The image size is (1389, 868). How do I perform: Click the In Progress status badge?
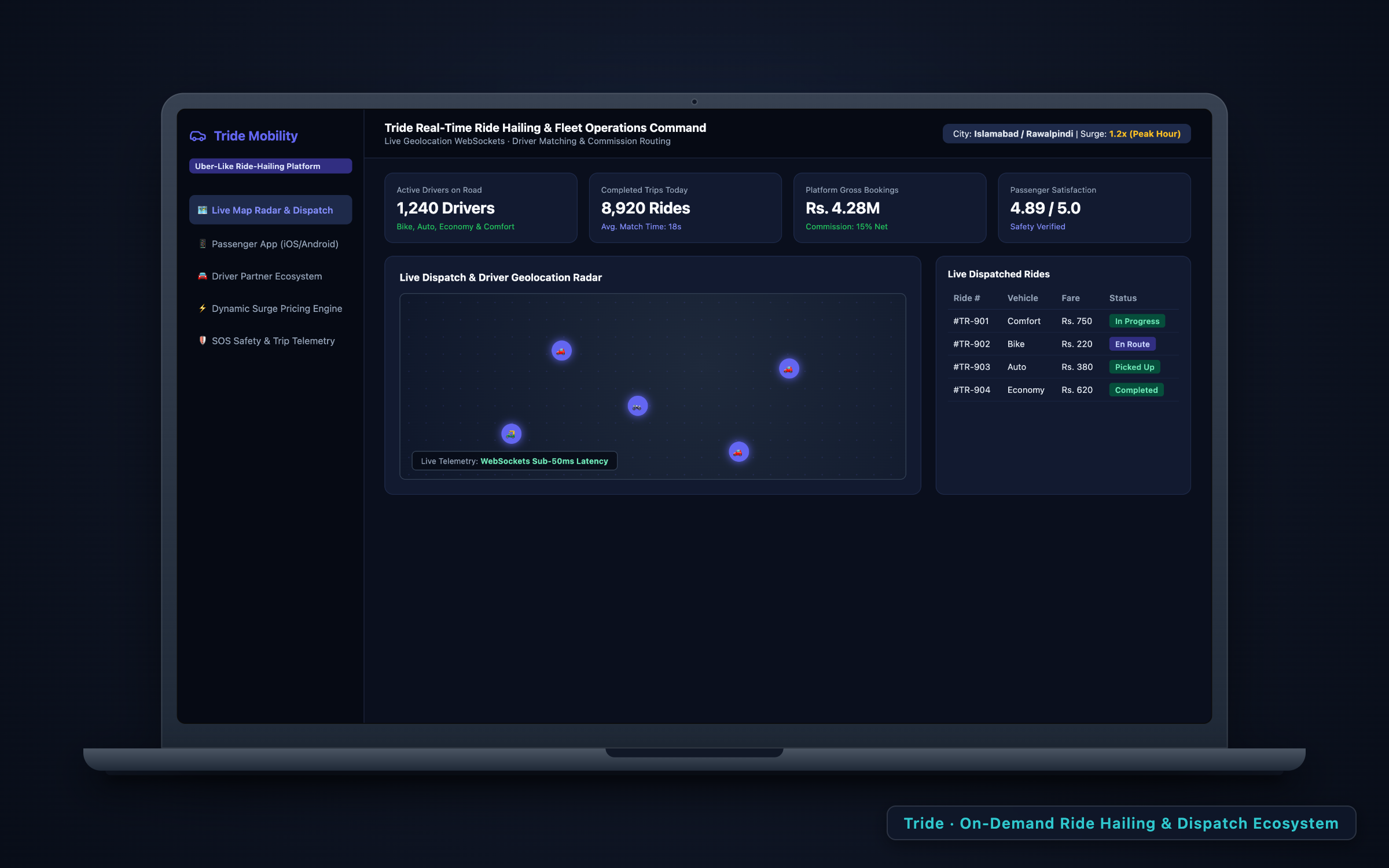point(1137,321)
